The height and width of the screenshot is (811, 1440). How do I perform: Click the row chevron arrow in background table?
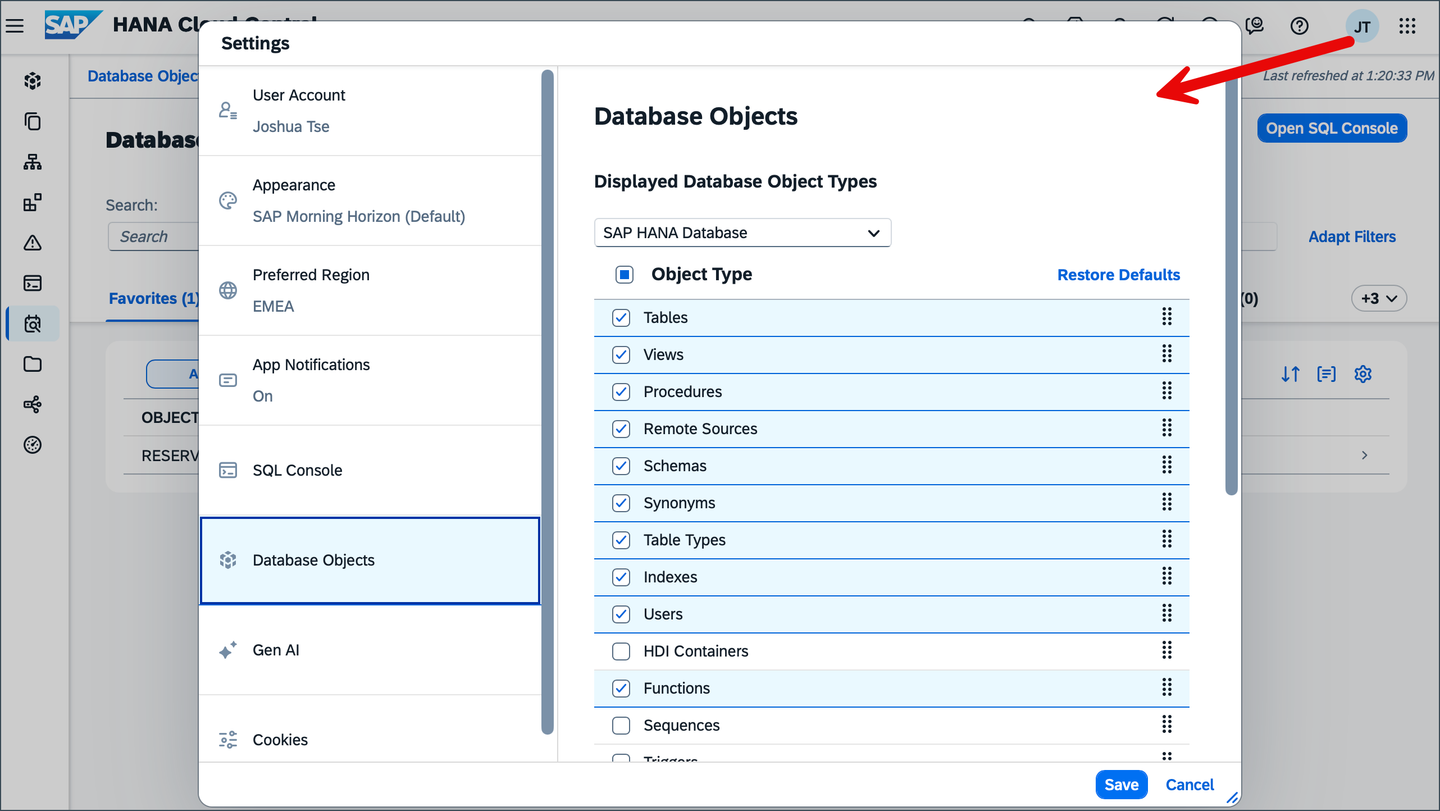click(1364, 455)
